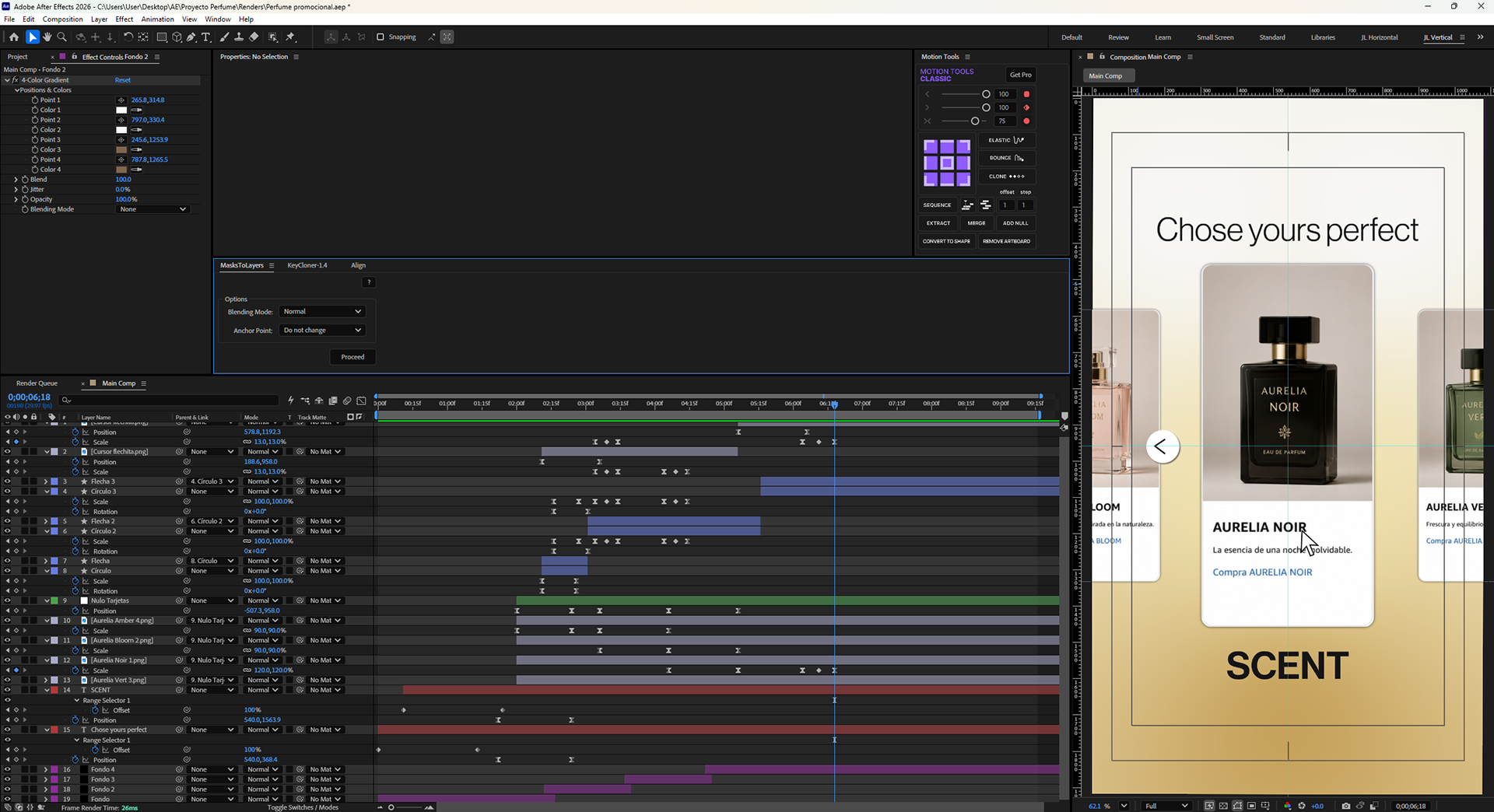
Task: Open the Graph Editor
Action: 361,401
